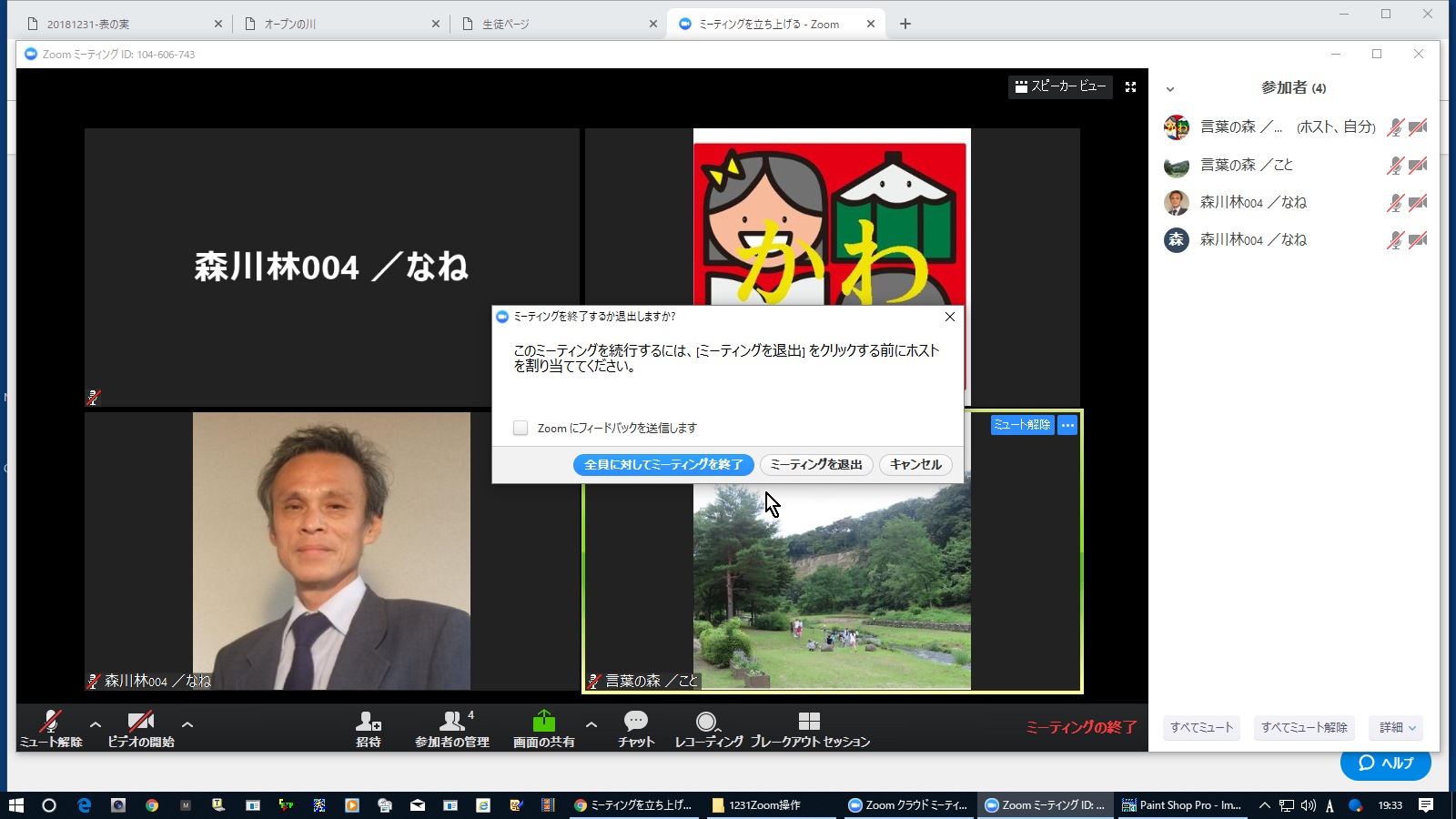This screenshot has width=1456, height=819.
Task: Switch to スピーカー ビュー
Action: [1060, 86]
